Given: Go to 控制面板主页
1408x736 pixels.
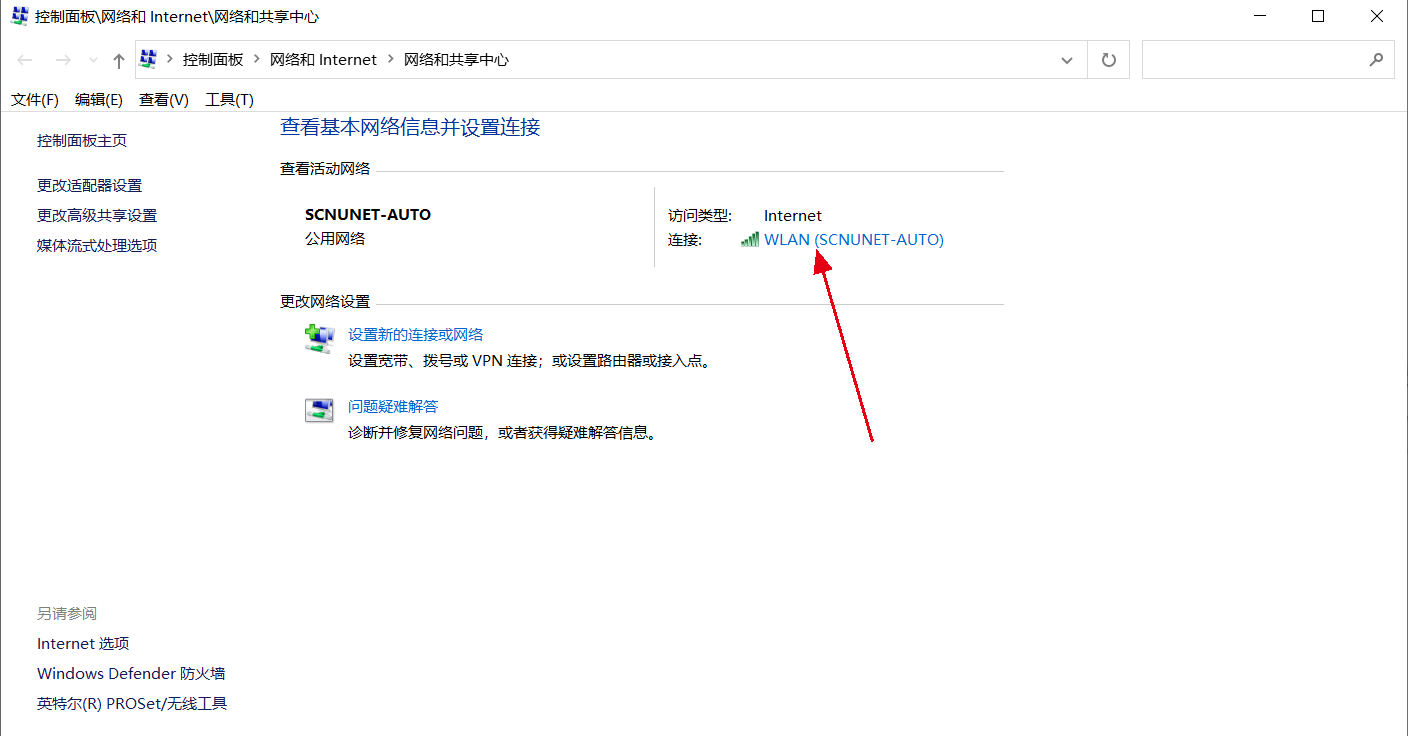Looking at the screenshot, I should coord(82,141).
